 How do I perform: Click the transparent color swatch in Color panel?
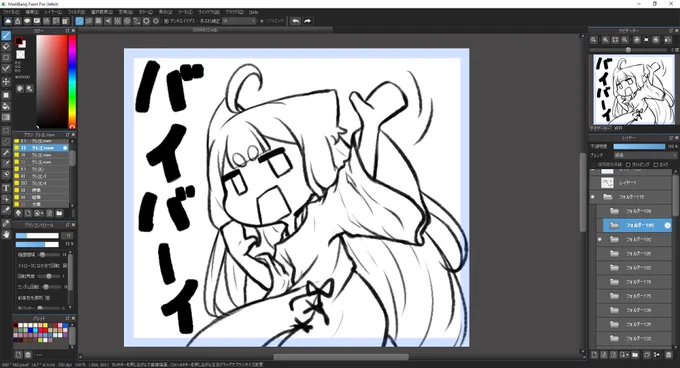click(20, 55)
